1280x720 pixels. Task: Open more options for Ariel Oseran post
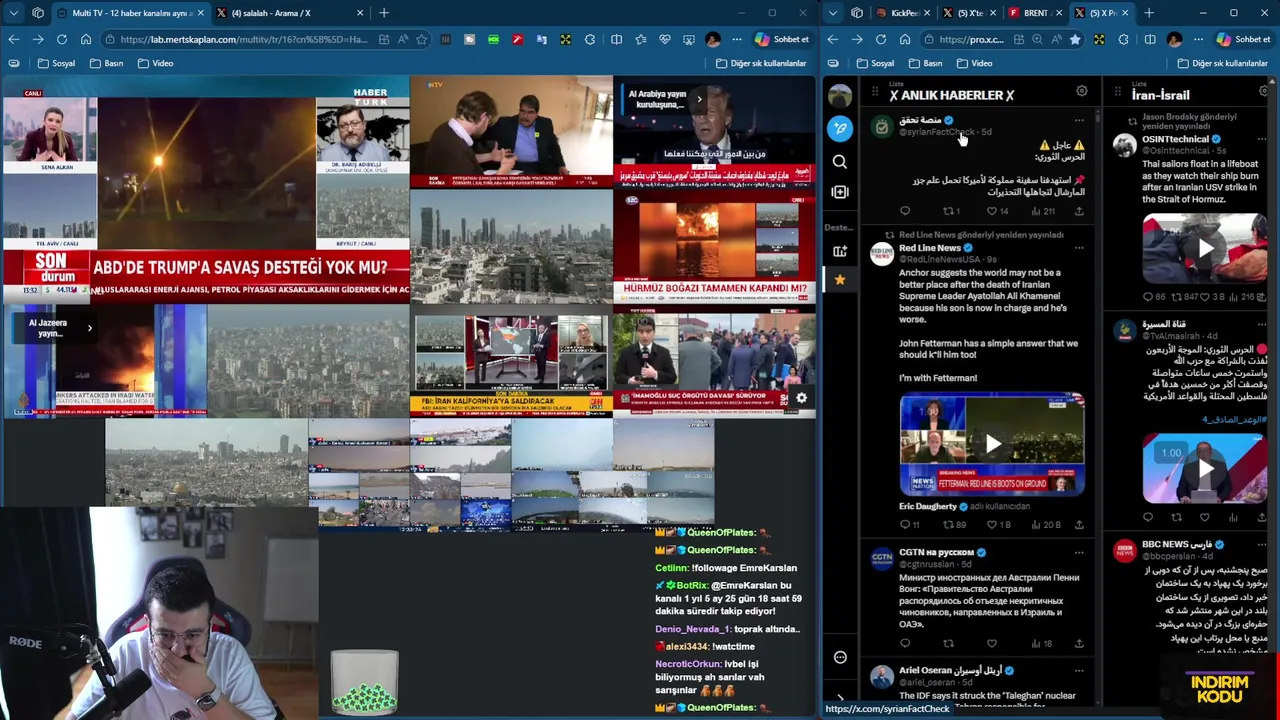pos(1079,670)
